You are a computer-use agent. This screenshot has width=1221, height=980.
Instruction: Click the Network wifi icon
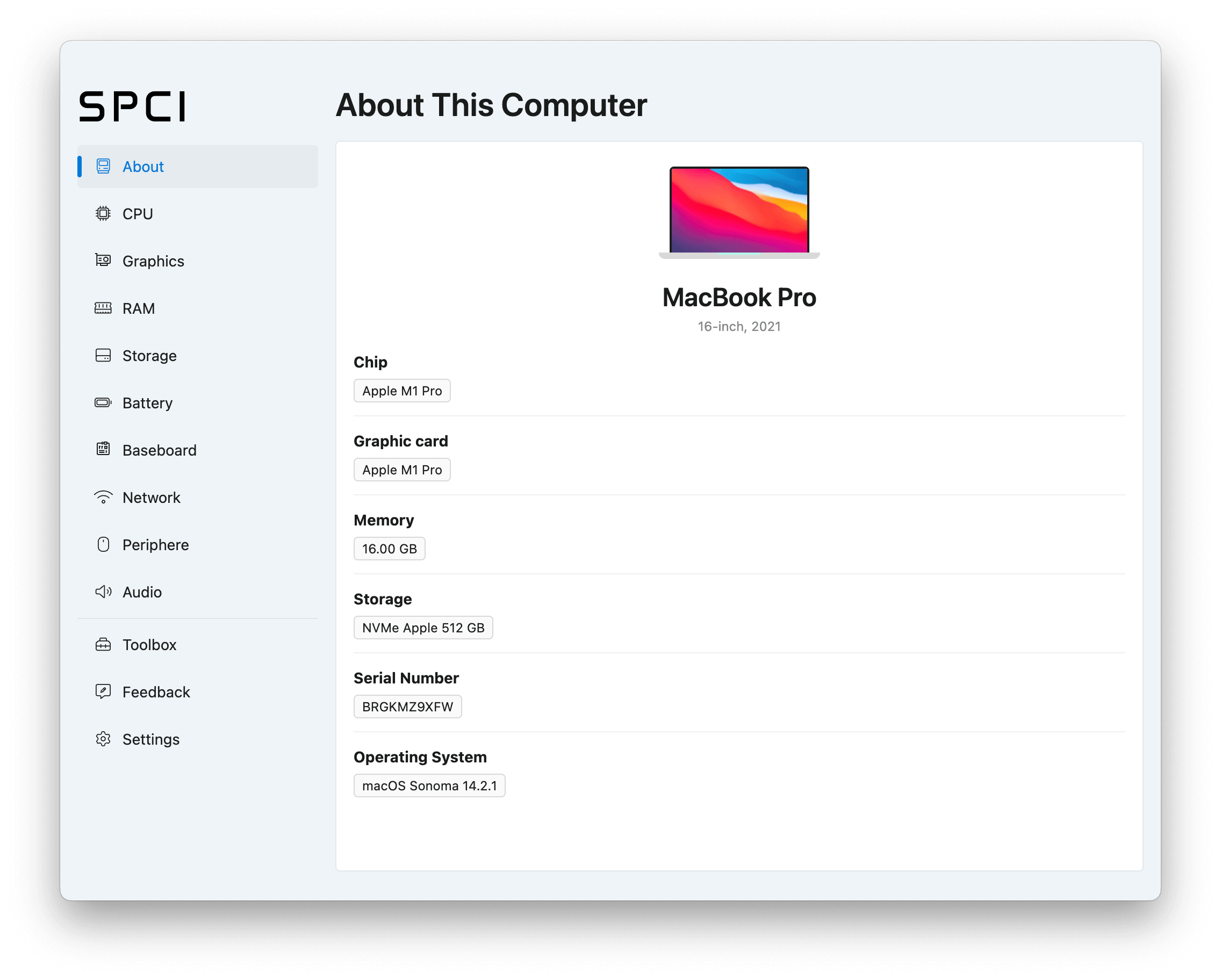tap(103, 497)
